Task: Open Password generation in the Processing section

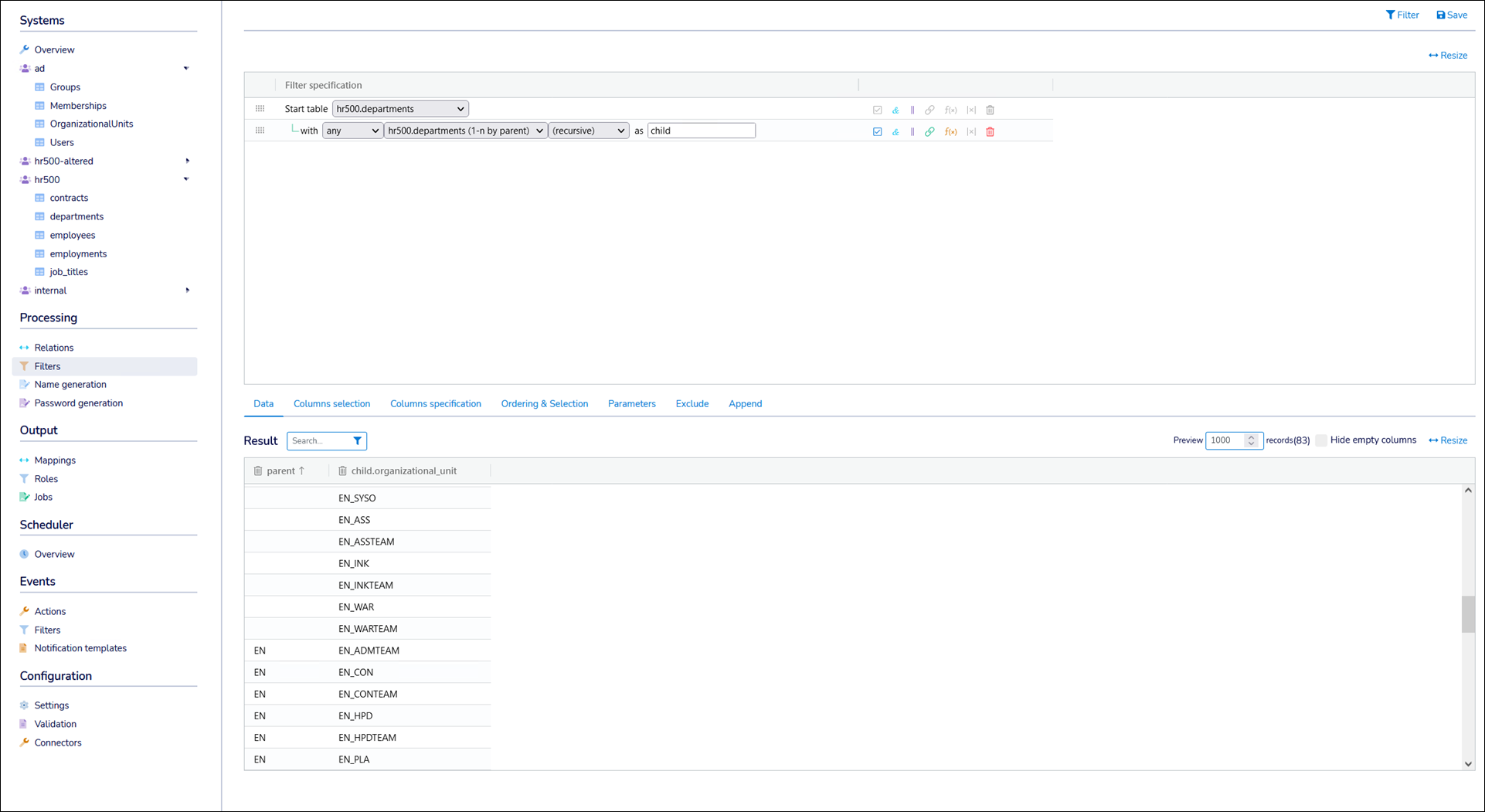Action: pos(78,403)
